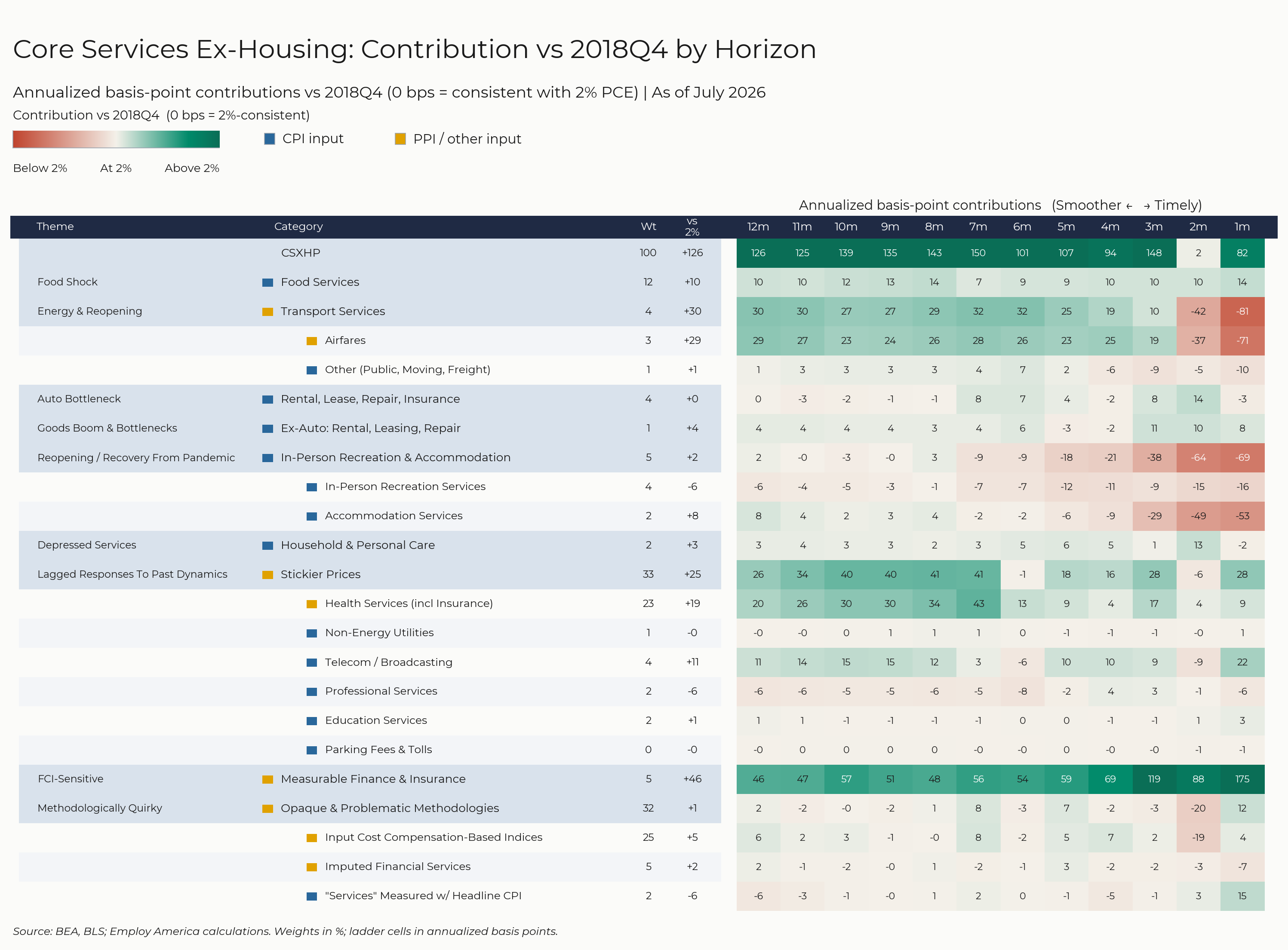Select the CSXHP 7m cell showing 150

point(978,253)
